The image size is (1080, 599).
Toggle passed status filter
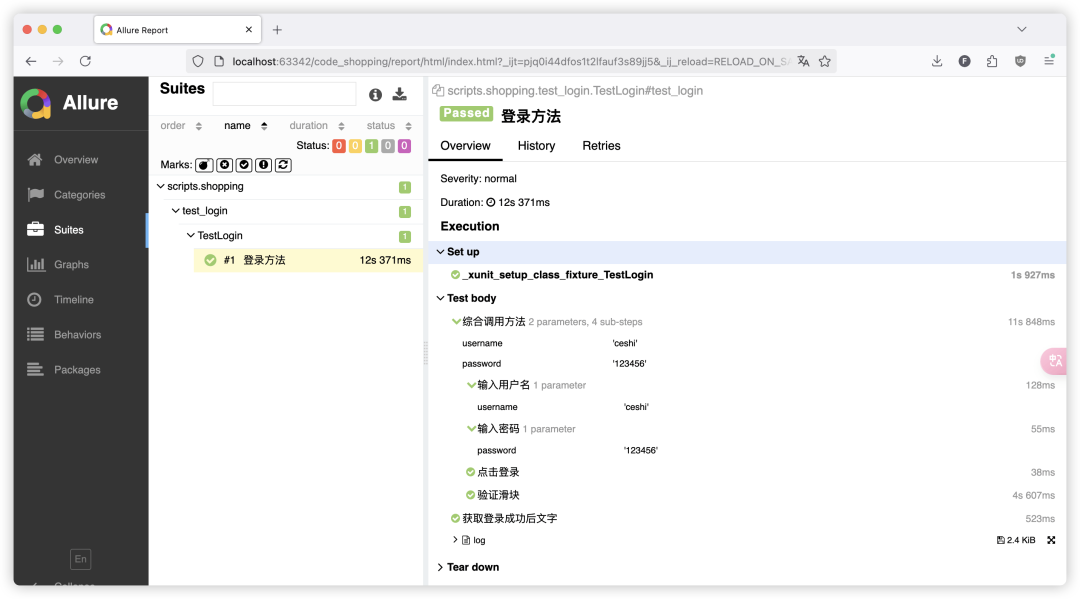[x=371, y=146]
